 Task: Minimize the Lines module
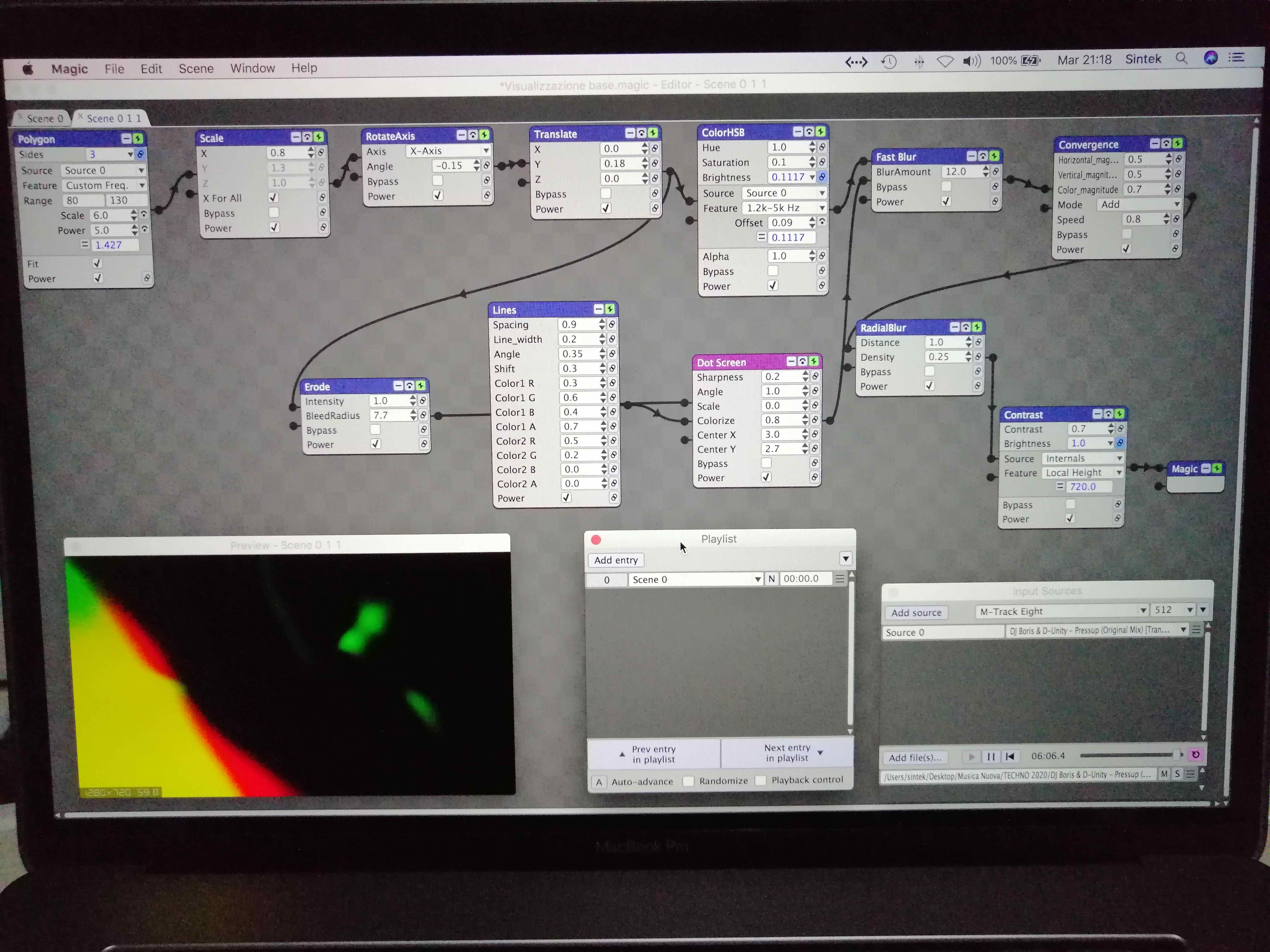coord(598,309)
